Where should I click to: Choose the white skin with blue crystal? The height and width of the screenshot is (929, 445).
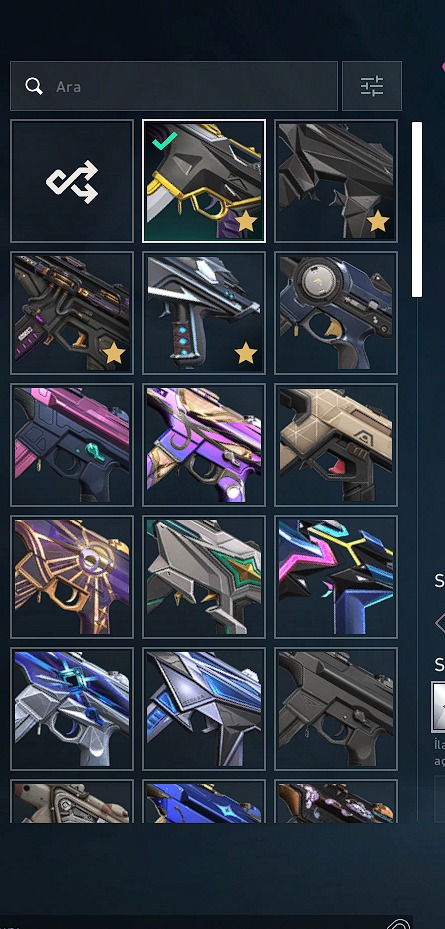point(72,709)
